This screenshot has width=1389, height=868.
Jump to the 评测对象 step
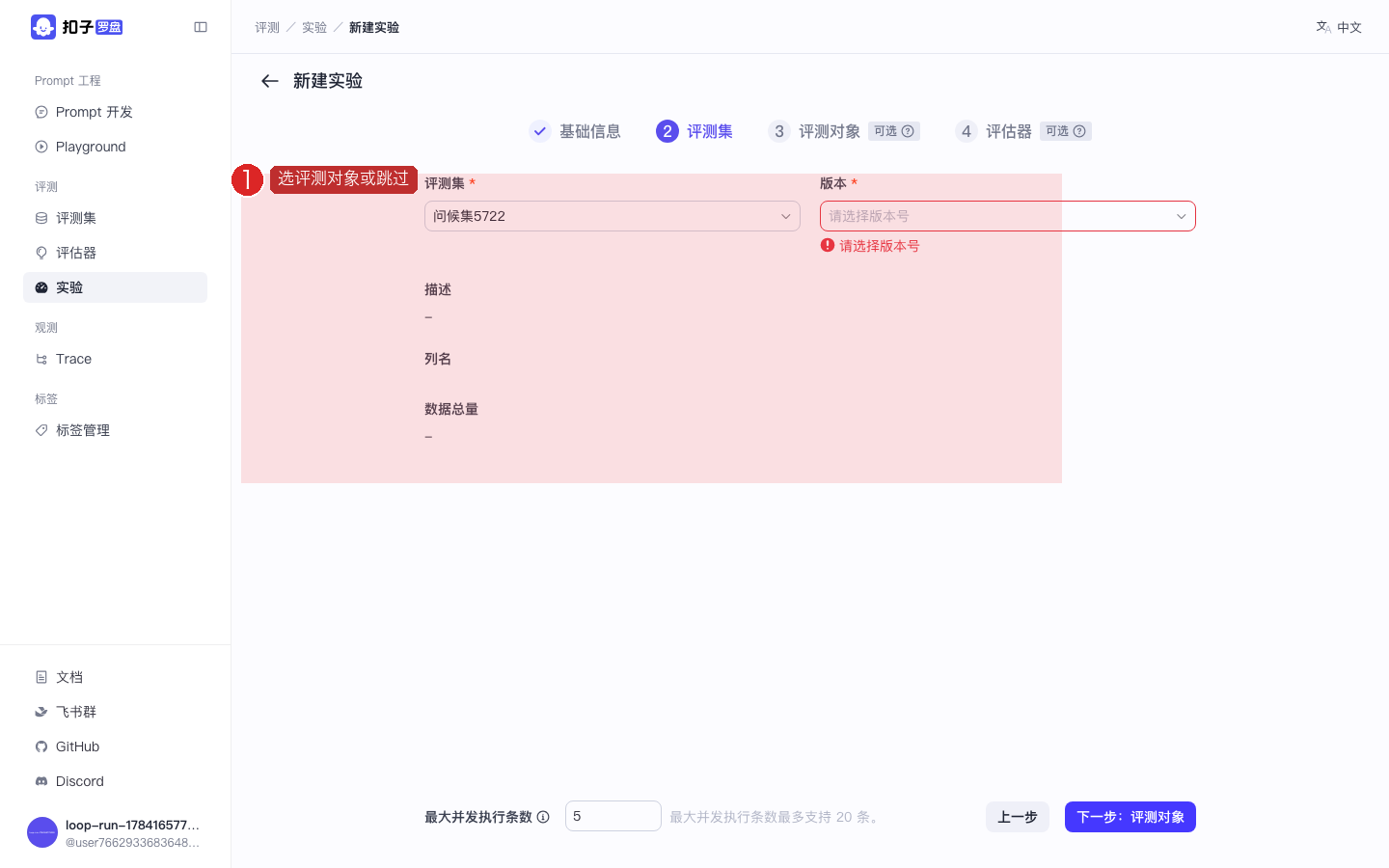830,131
